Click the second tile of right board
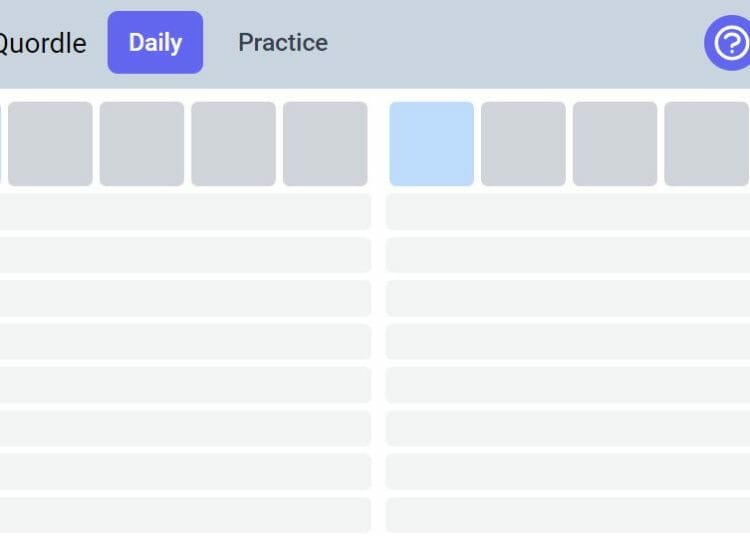The height and width of the screenshot is (536, 750). pyautogui.click(x=523, y=144)
